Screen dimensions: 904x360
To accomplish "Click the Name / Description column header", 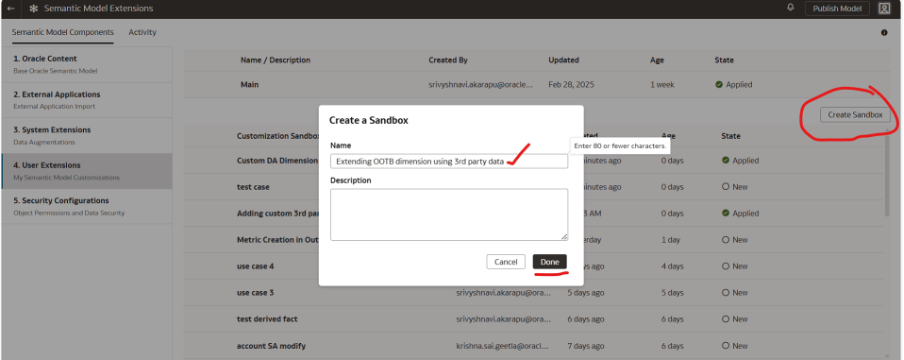I will [275, 60].
